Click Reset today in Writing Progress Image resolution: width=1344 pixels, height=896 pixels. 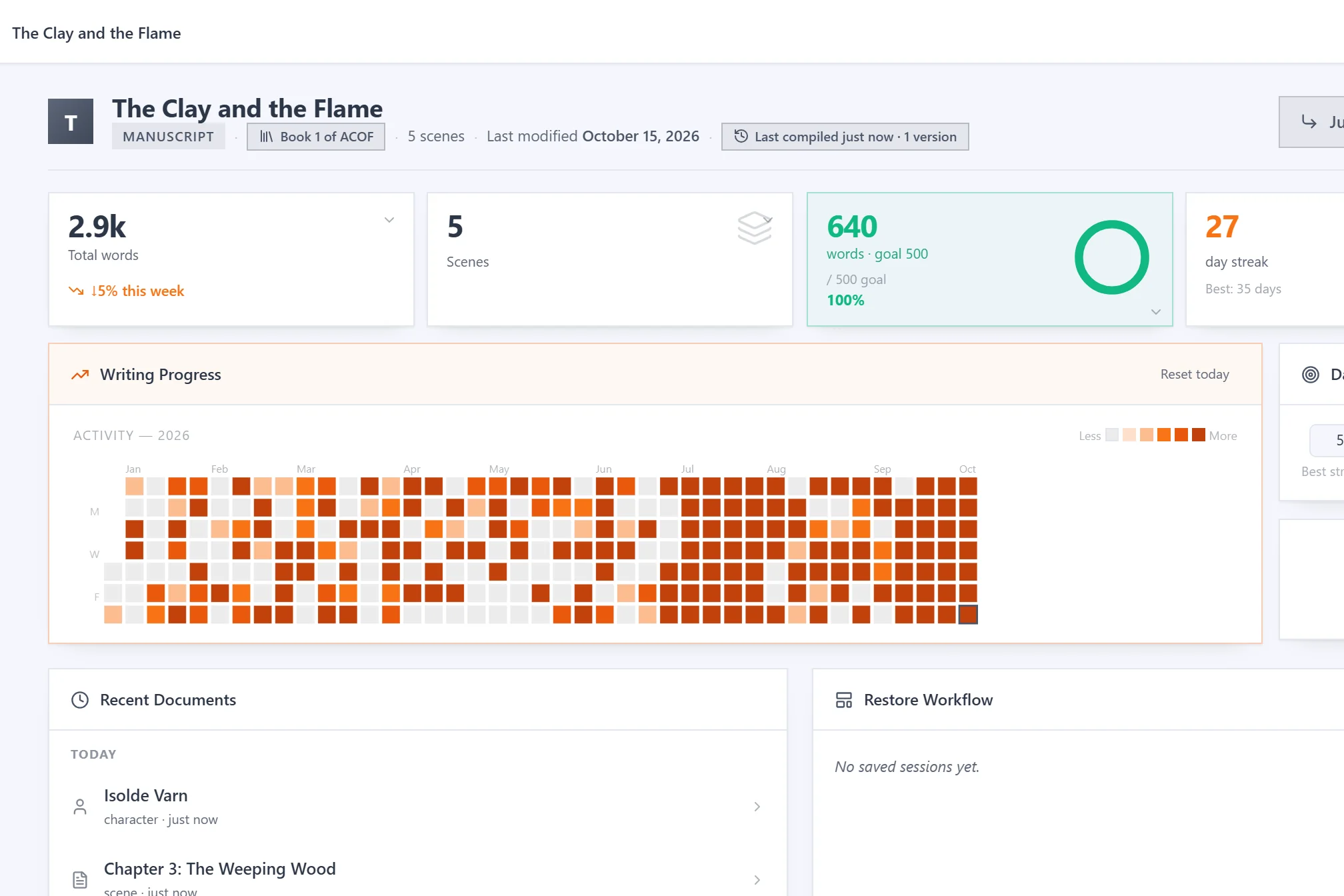click(x=1195, y=375)
